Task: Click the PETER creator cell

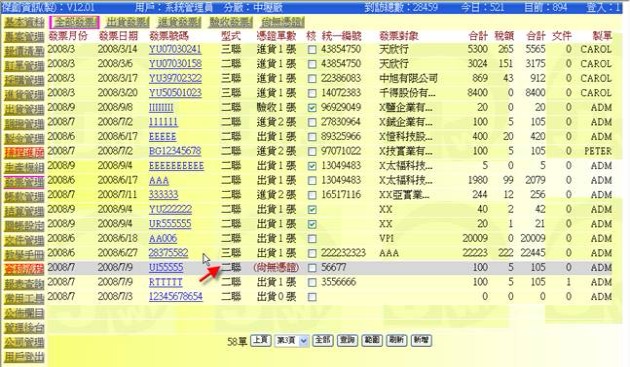Action: 598,152
